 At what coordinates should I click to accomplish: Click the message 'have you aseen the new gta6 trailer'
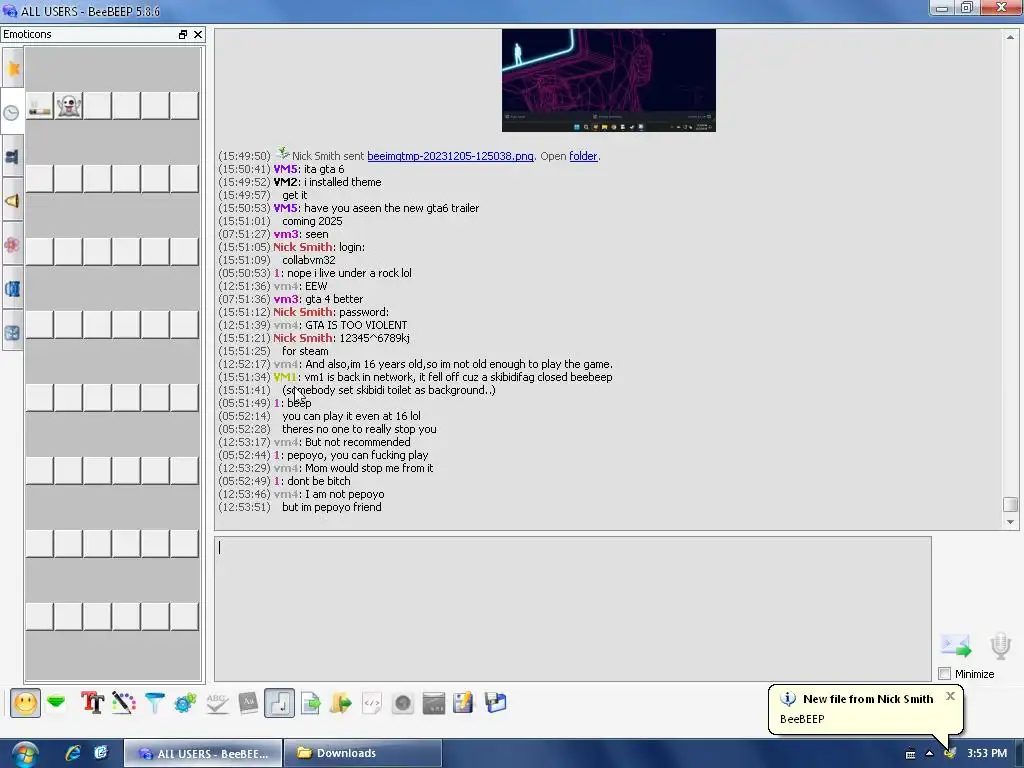391,208
